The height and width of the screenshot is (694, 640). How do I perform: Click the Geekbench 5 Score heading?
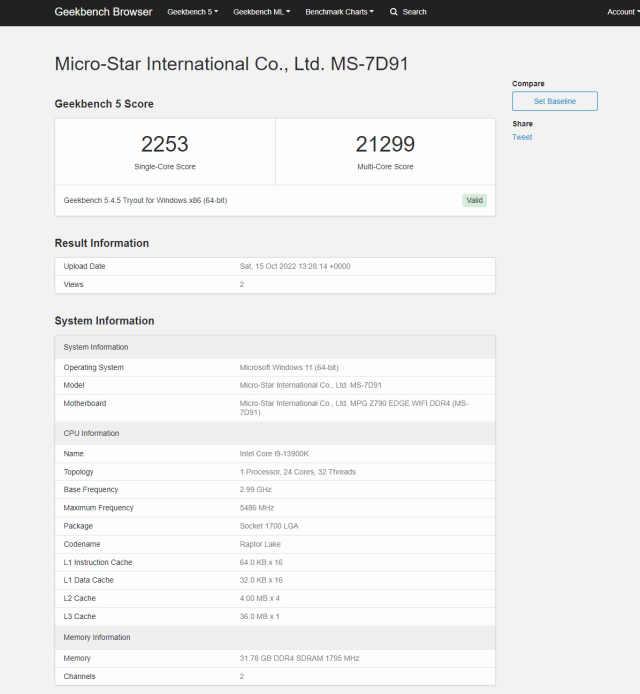(104, 104)
